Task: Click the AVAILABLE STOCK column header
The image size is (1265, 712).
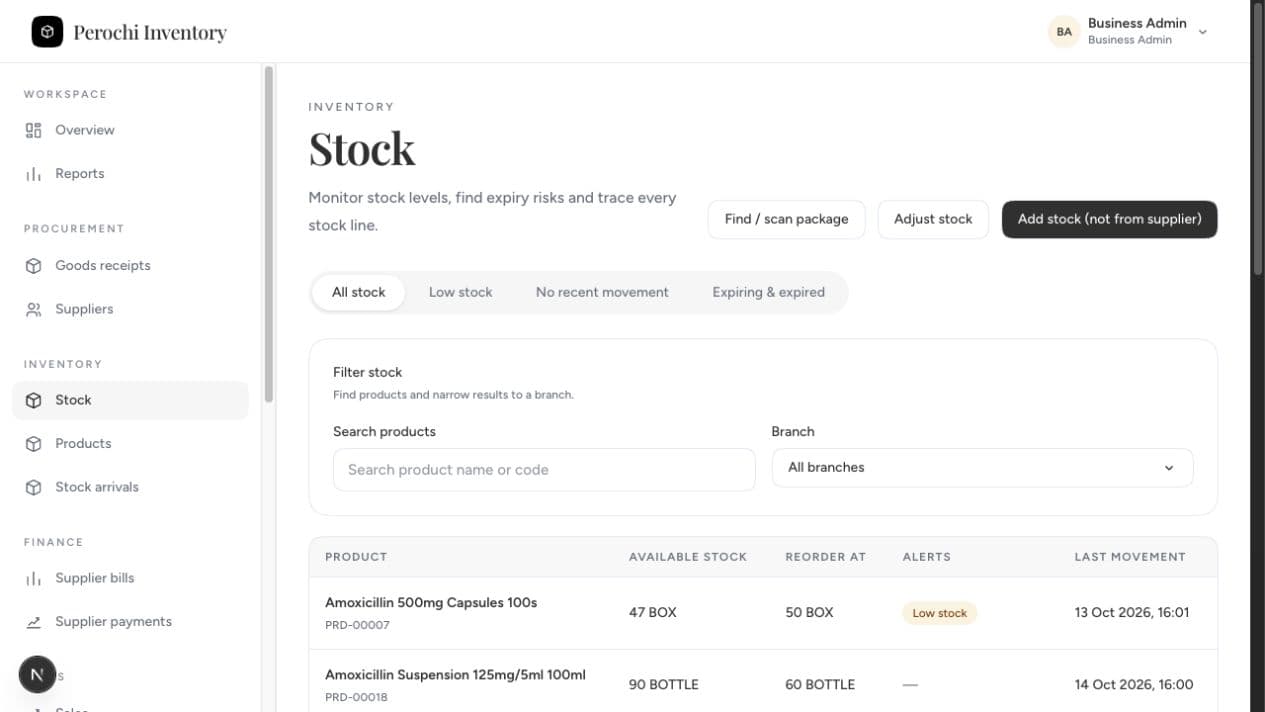Action: click(688, 557)
